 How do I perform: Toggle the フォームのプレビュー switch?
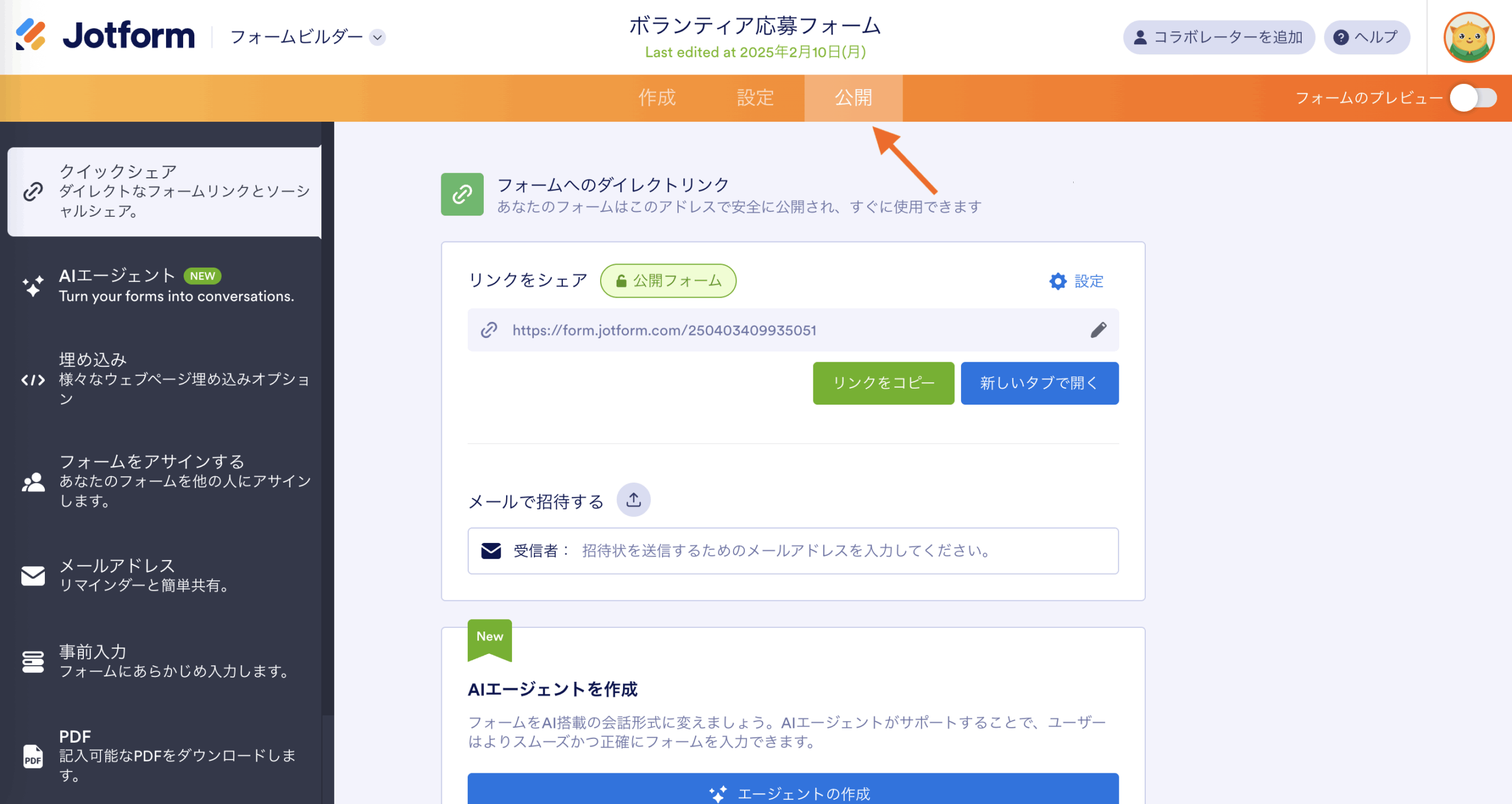click(1474, 98)
